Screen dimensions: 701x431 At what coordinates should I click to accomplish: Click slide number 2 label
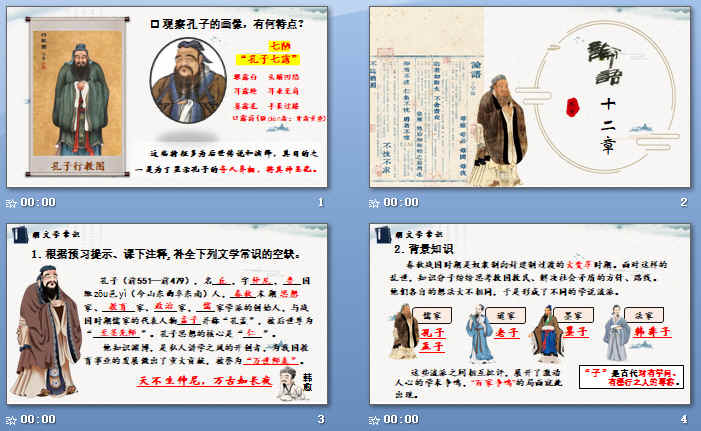tap(684, 202)
